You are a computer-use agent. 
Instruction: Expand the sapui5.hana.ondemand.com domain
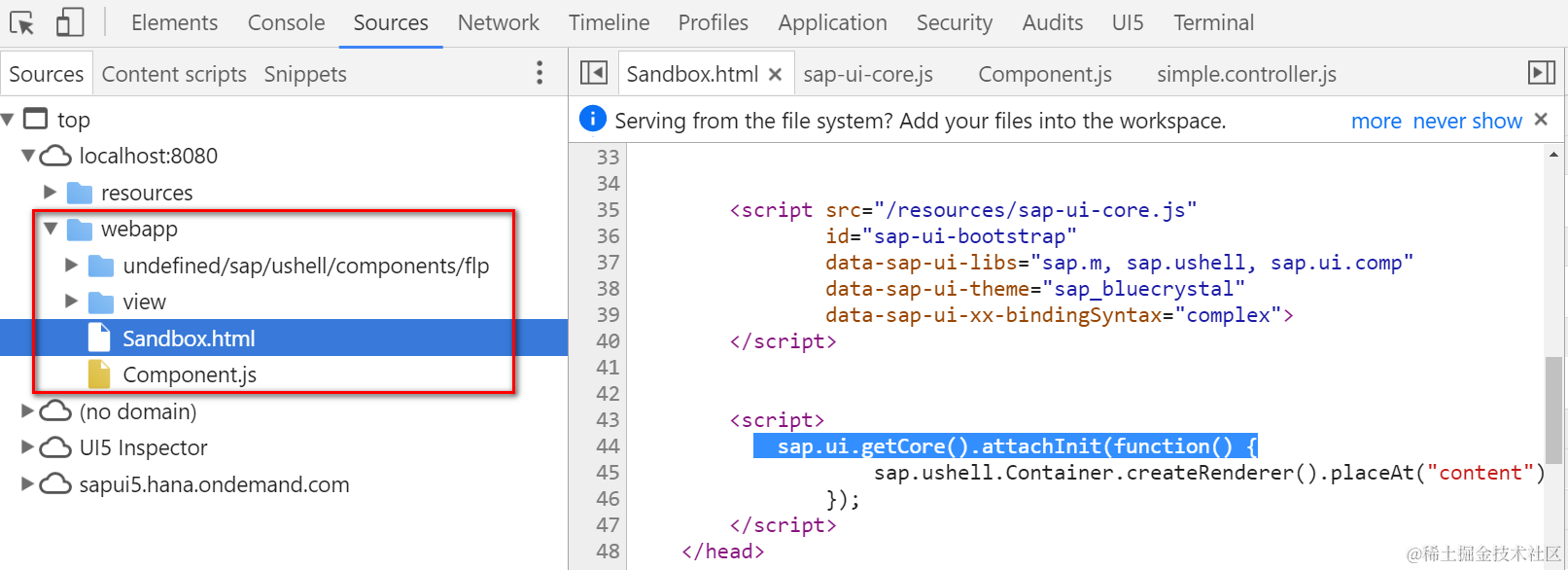pyautogui.click(x=27, y=483)
